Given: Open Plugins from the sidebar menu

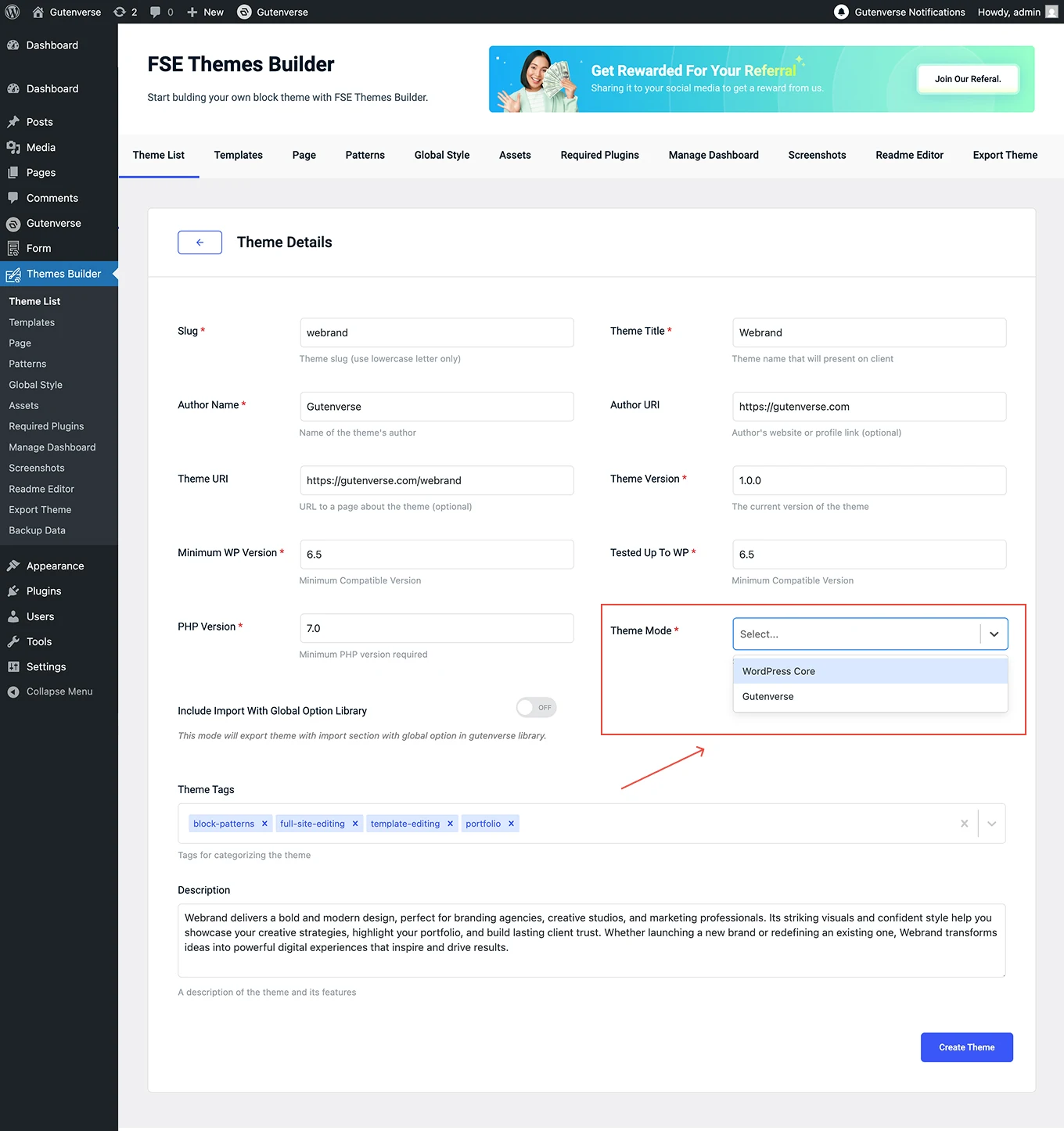Looking at the screenshot, I should (44, 591).
